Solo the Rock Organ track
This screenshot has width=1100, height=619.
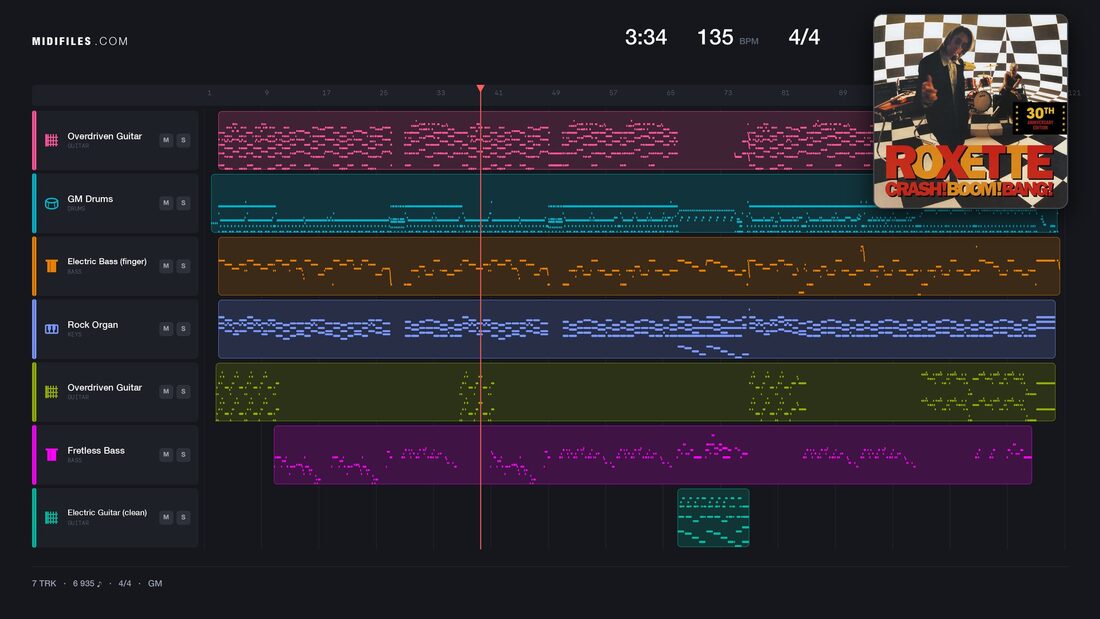[183, 328]
